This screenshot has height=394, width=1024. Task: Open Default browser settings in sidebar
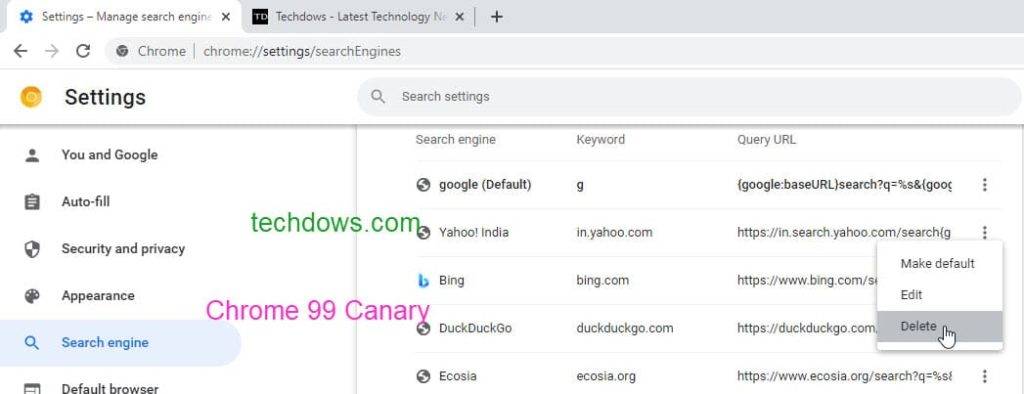110,389
